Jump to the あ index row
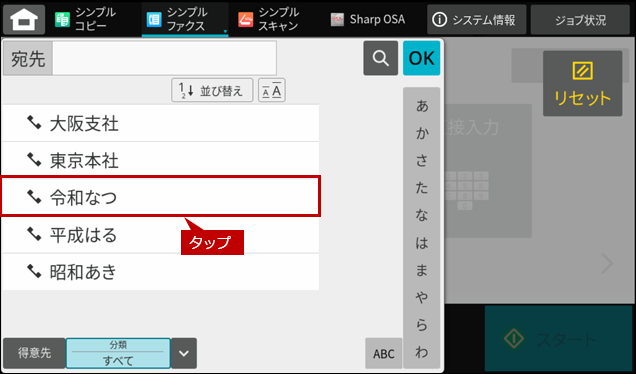 coord(421,106)
